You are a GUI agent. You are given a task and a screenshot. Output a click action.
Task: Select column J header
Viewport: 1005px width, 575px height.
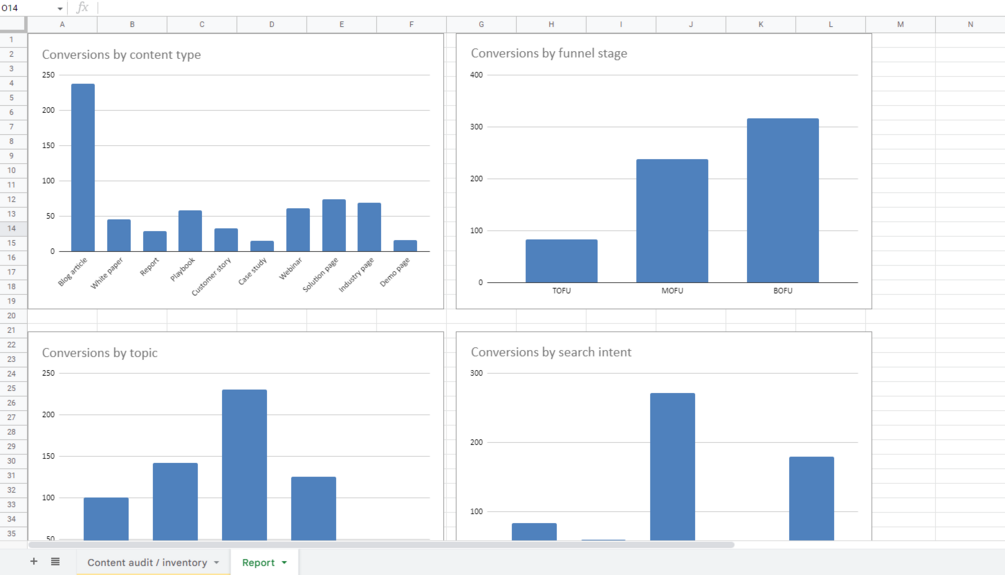point(691,24)
